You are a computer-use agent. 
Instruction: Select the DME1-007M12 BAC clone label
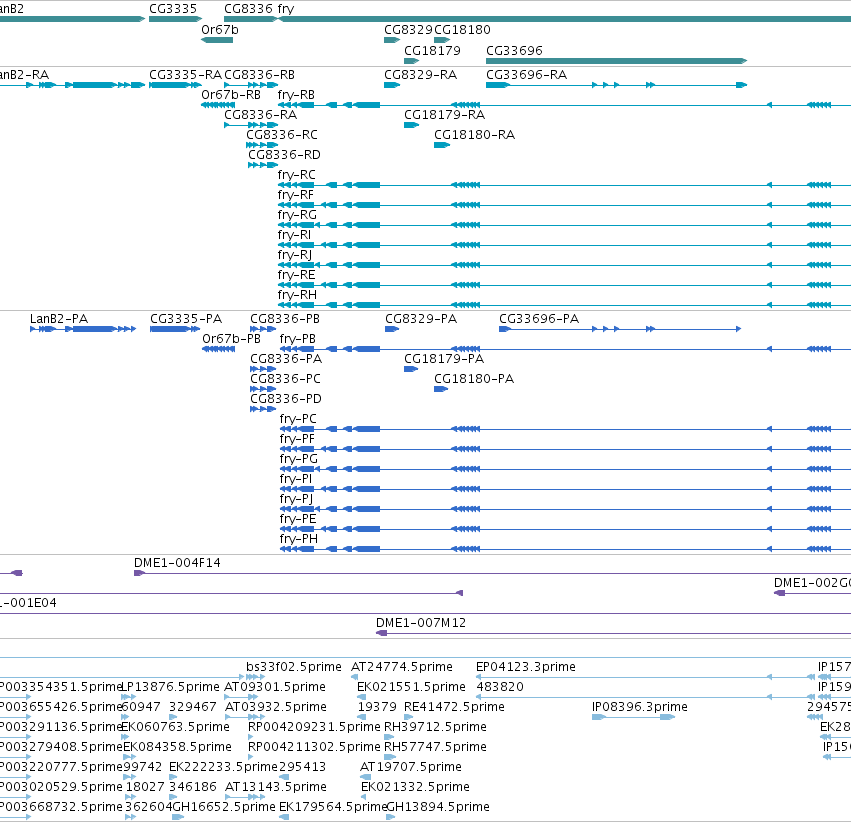tap(421, 623)
